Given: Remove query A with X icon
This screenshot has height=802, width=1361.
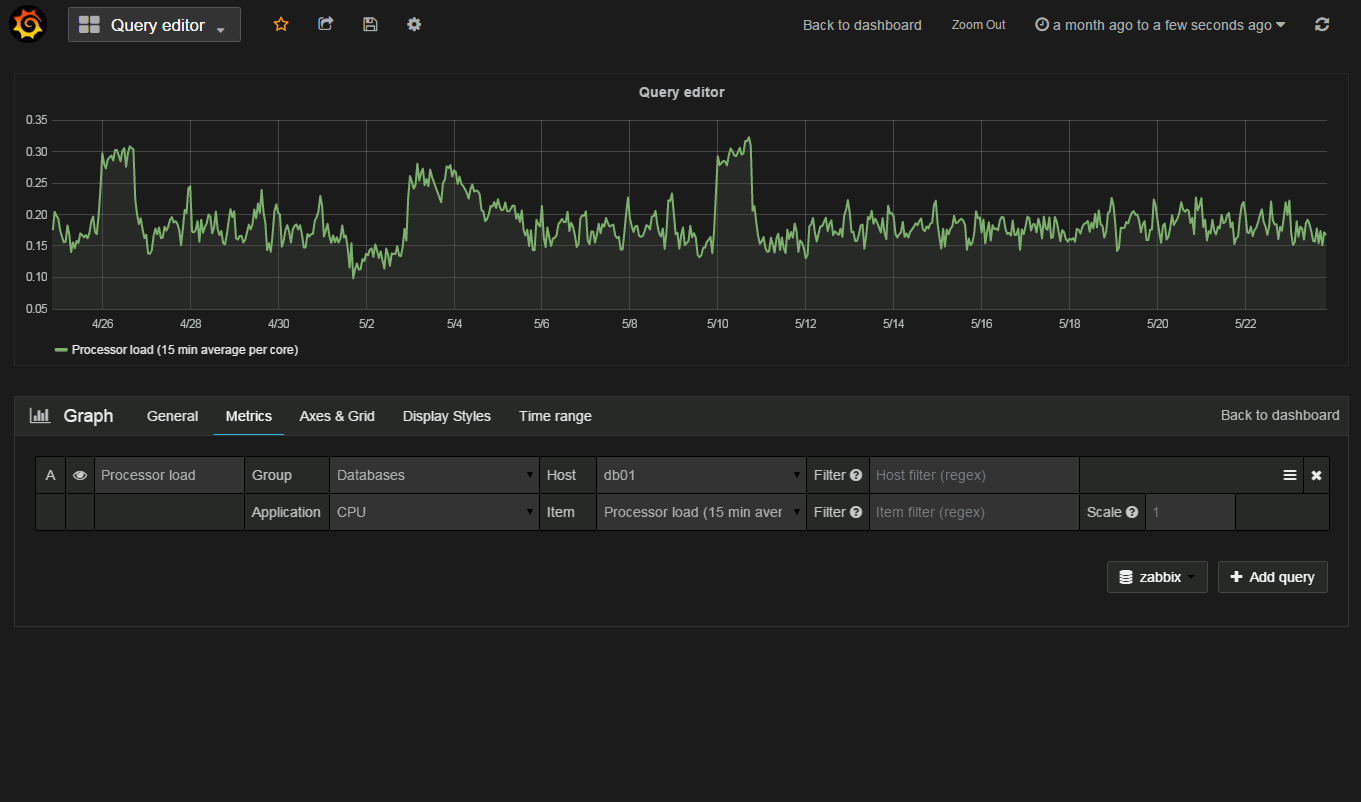Looking at the screenshot, I should [x=1316, y=475].
